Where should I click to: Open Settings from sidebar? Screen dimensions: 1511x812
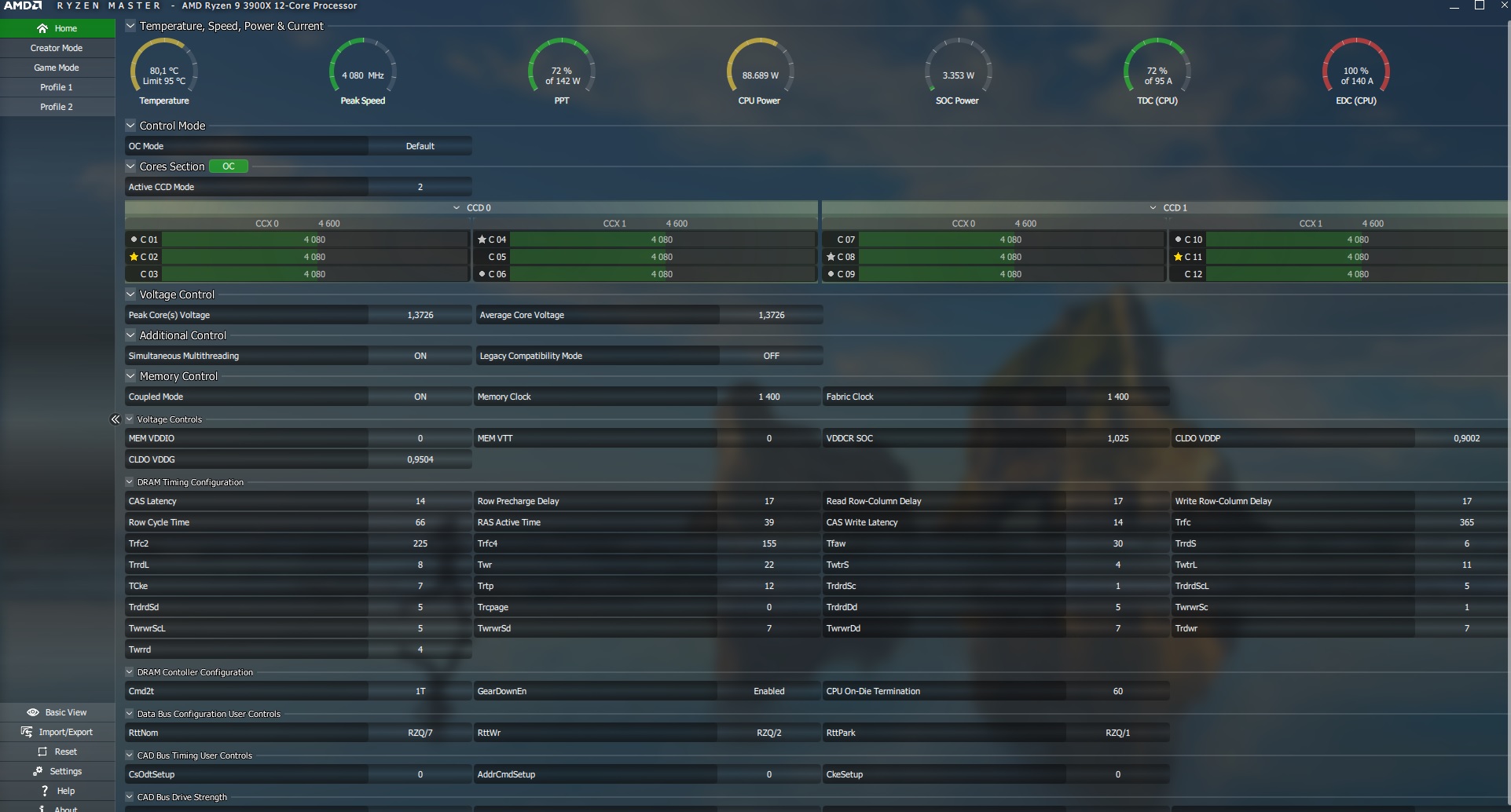point(57,771)
